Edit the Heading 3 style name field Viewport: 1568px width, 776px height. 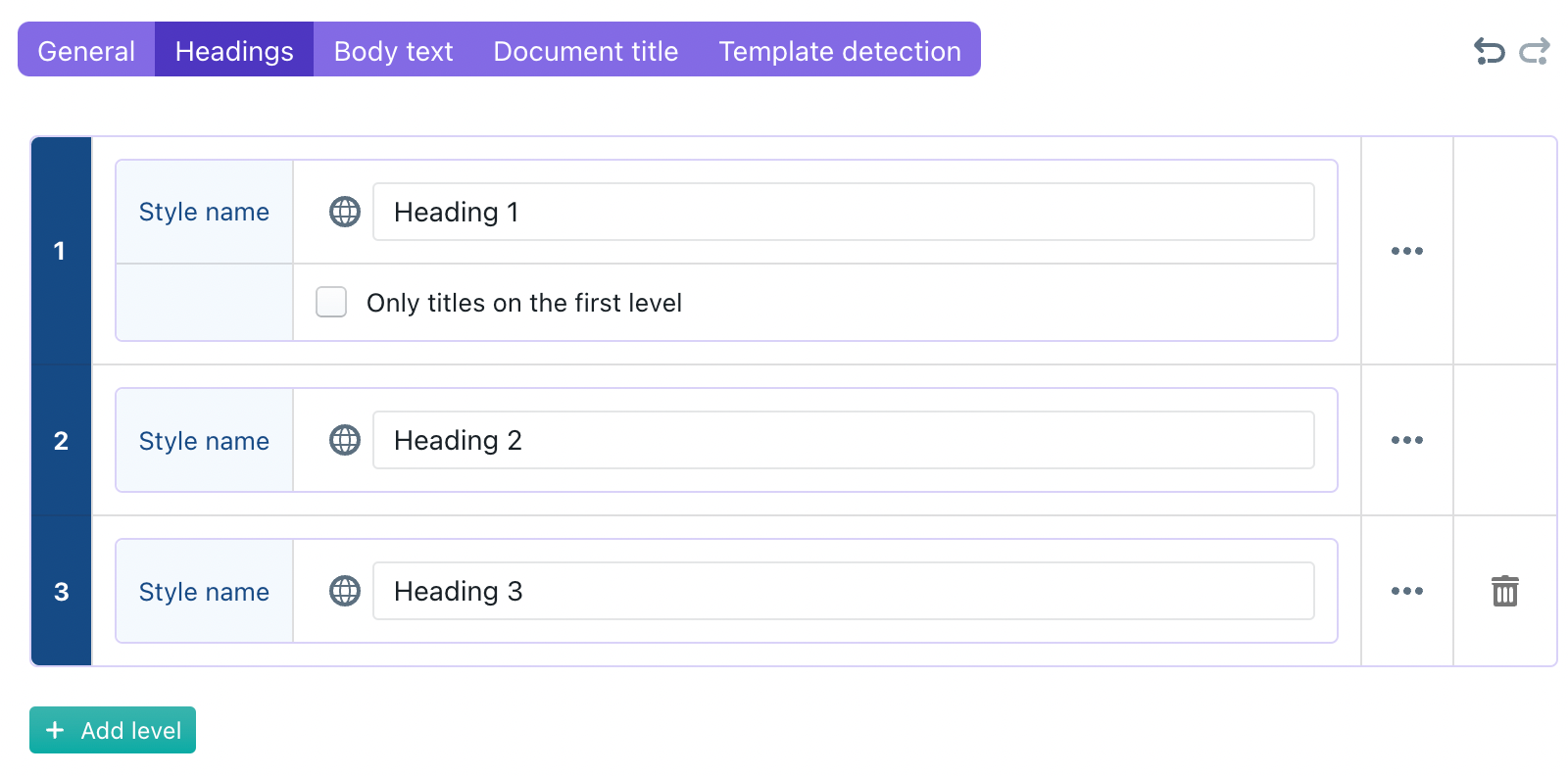pyautogui.click(x=843, y=591)
